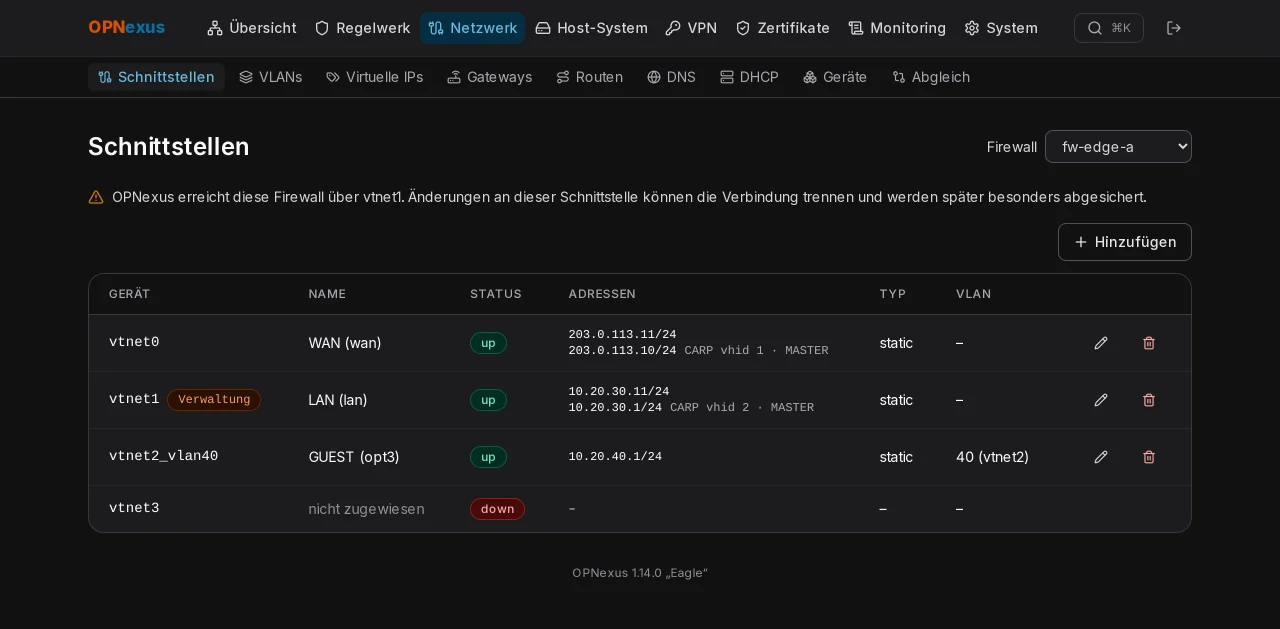Switch to the Routen tab
Image resolution: width=1280 pixels, height=629 pixels.
click(590, 77)
